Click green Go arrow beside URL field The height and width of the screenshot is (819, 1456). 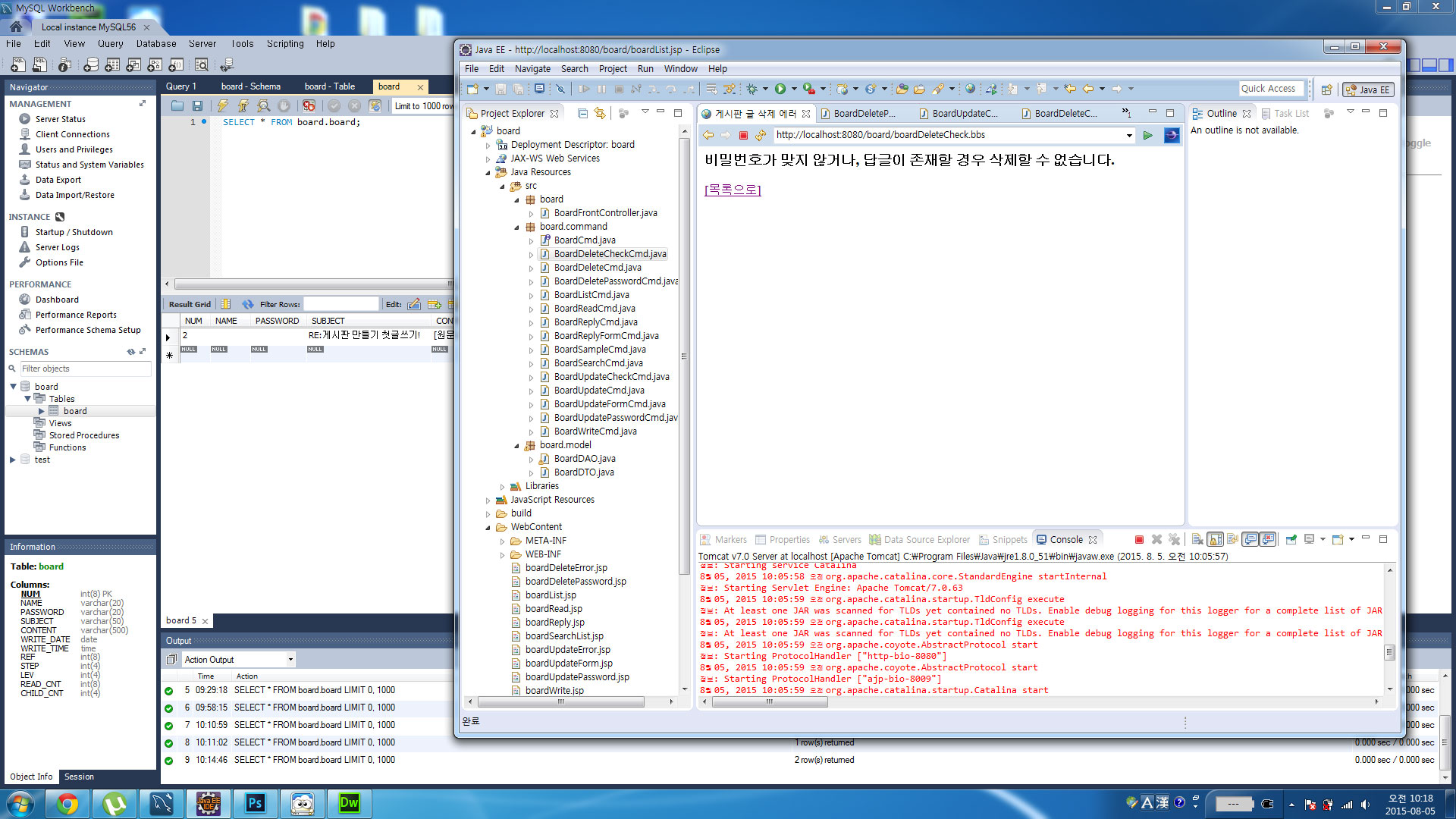[x=1148, y=135]
